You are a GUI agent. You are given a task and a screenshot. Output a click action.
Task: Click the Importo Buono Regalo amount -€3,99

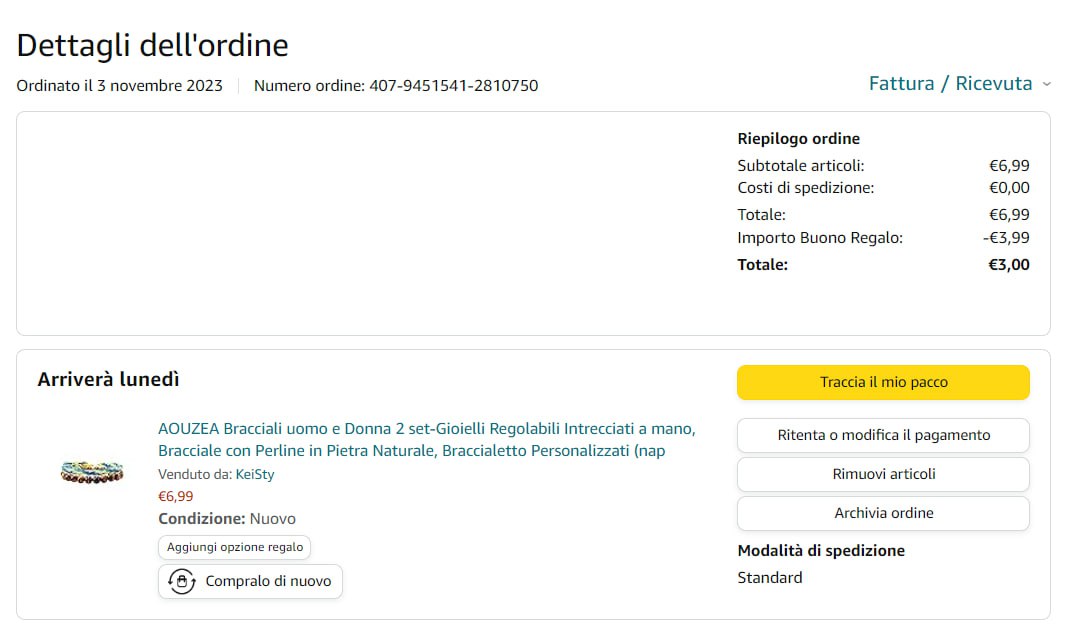pyautogui.click(x=1006, y=238)
